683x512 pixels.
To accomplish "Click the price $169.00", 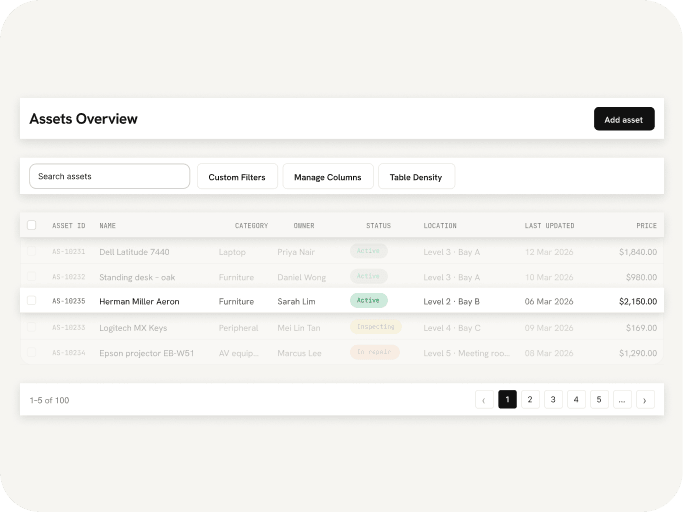I will pos(641,328).
